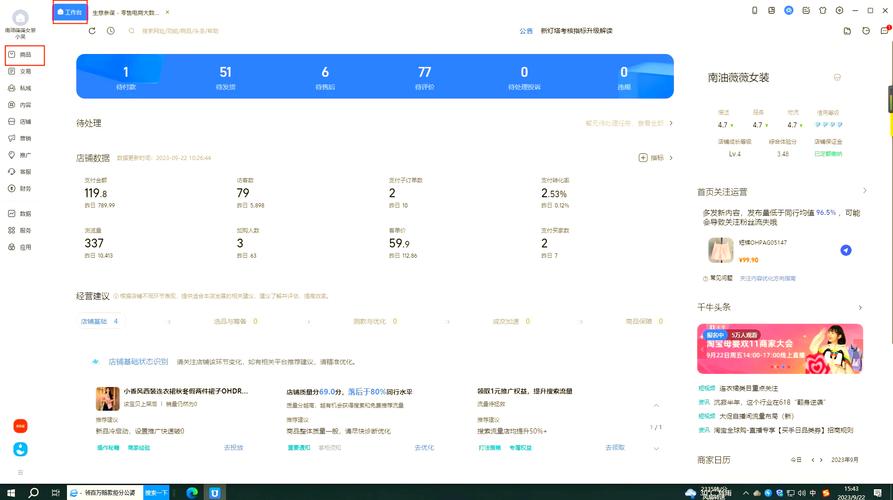This screenshot has height=500, width=893.
Task: Click the 指标 add button in 店铺数据
Action: [652, 158]
